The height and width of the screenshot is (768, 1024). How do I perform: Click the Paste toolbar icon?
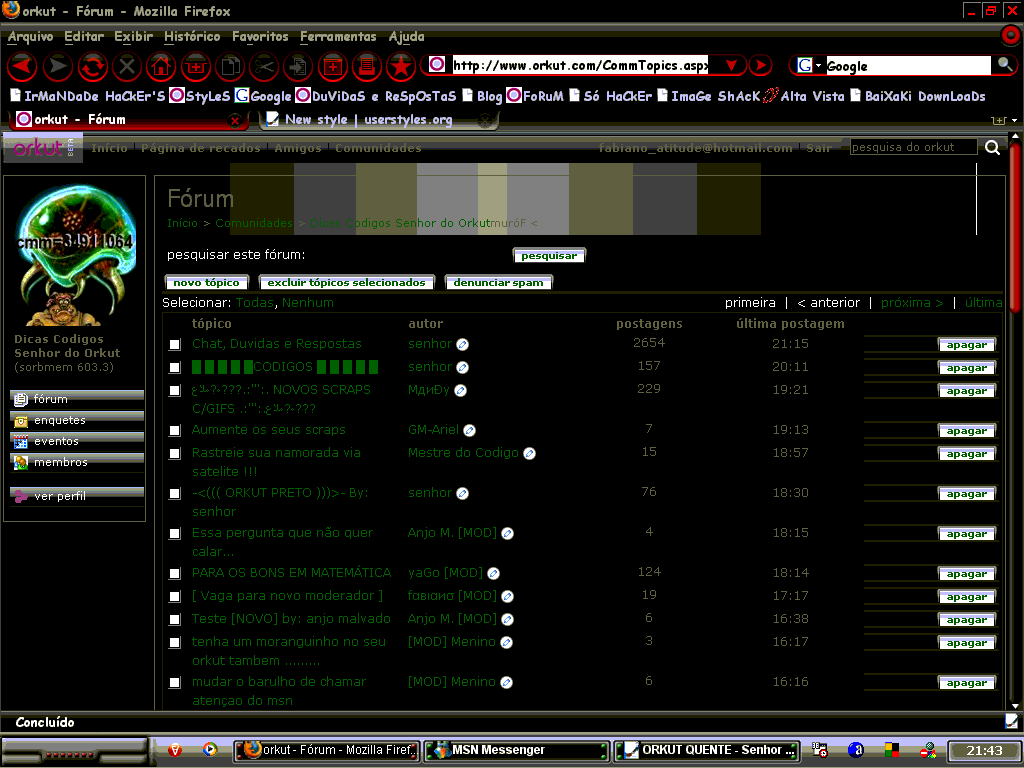[298, 66]
